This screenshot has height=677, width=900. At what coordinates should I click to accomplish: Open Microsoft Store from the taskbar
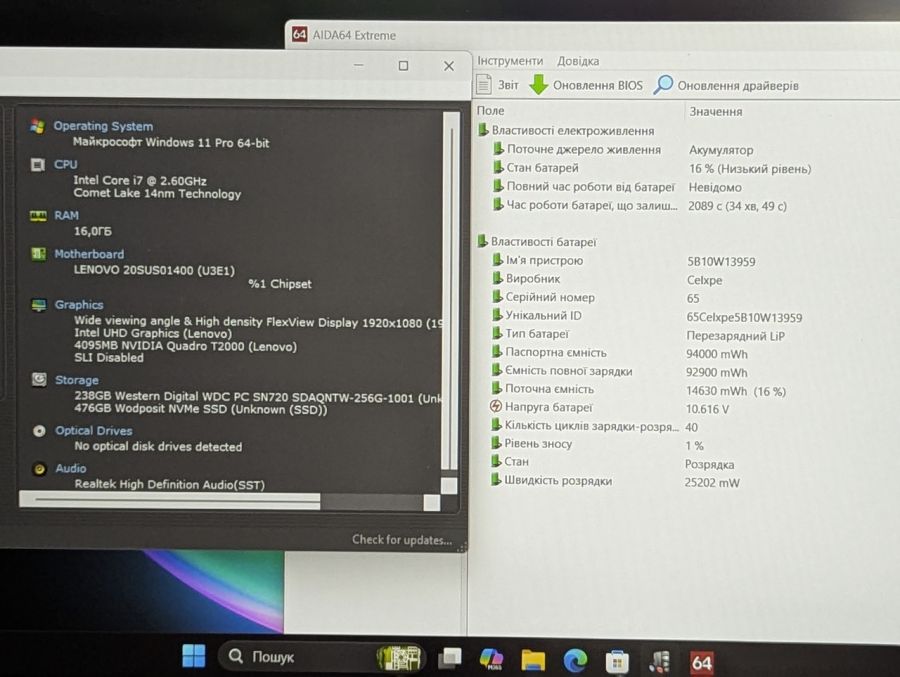pyautogui.click(x=616, y=661)
